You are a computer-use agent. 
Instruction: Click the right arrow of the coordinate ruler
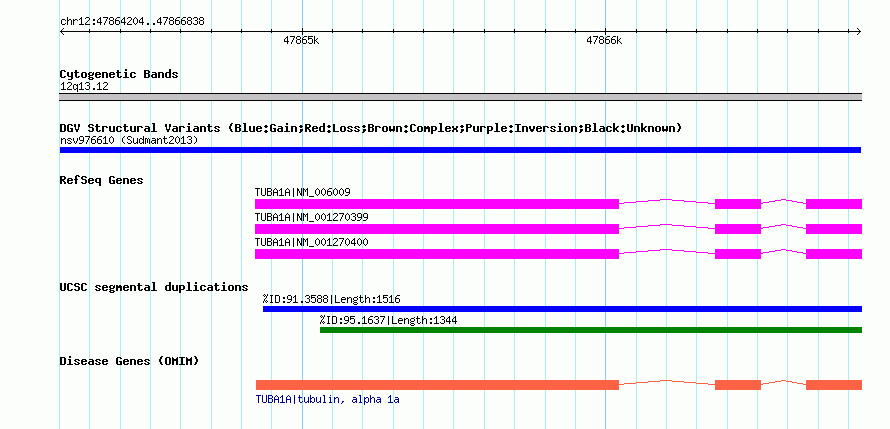(x=858, y=31)
